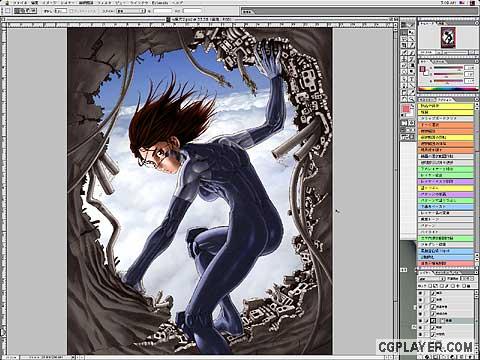The image size is (480, 360).
Task: Toggle Lock image pixels checkbox in Layers
Action: (x=442, y=286)
